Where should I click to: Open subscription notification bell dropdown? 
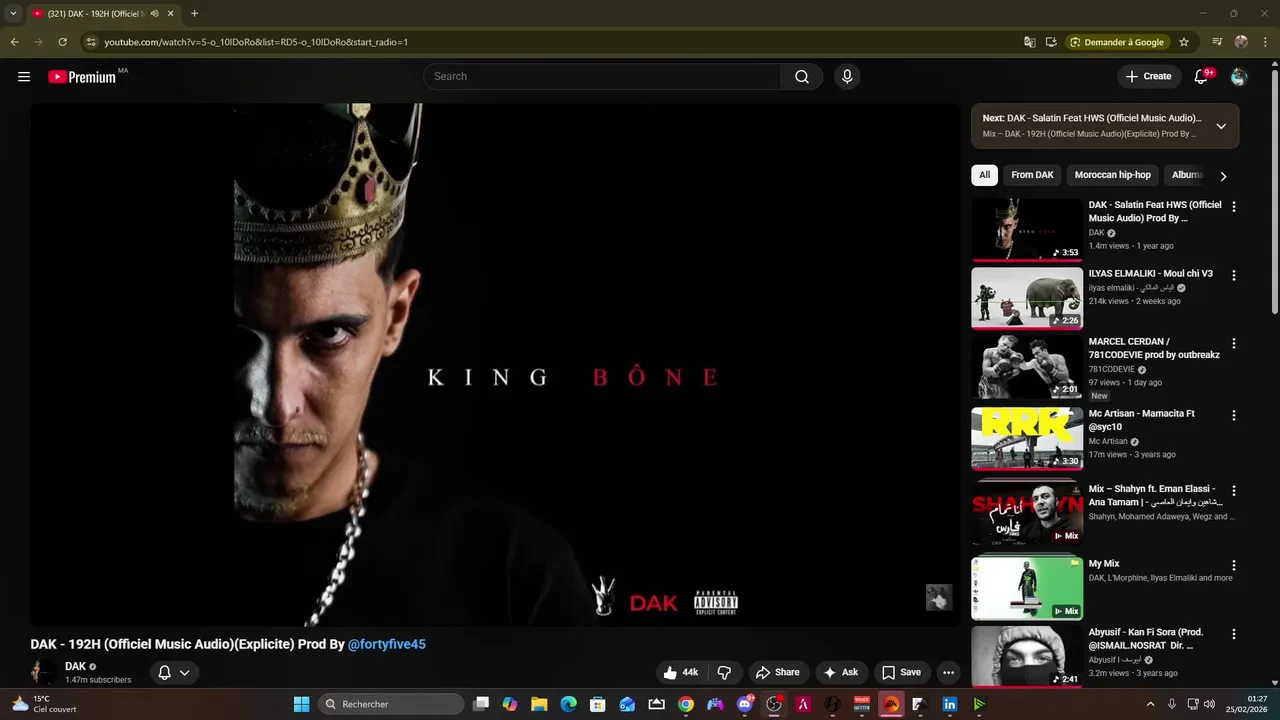pyautogui.click(x=173, y=672)
